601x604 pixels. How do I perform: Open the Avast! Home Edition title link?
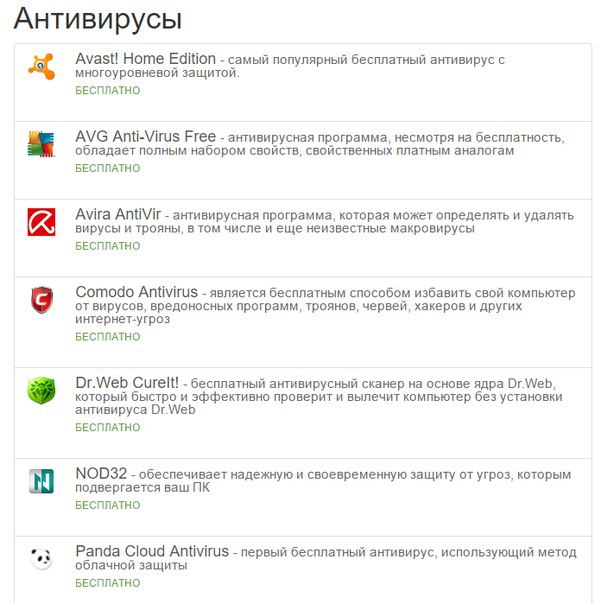click(146, 59)
